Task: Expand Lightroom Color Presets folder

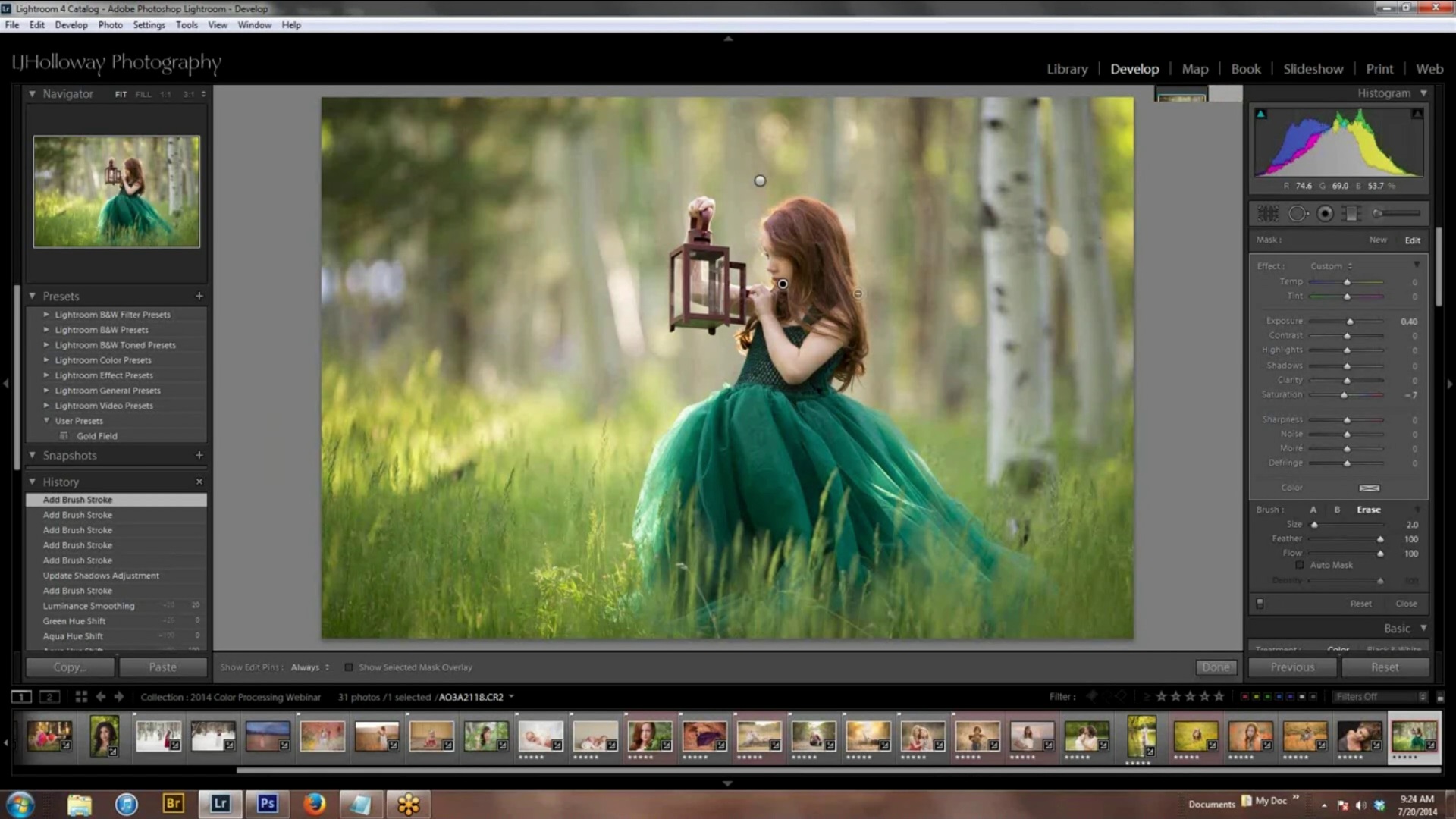Action: click(x=46, y=360)
